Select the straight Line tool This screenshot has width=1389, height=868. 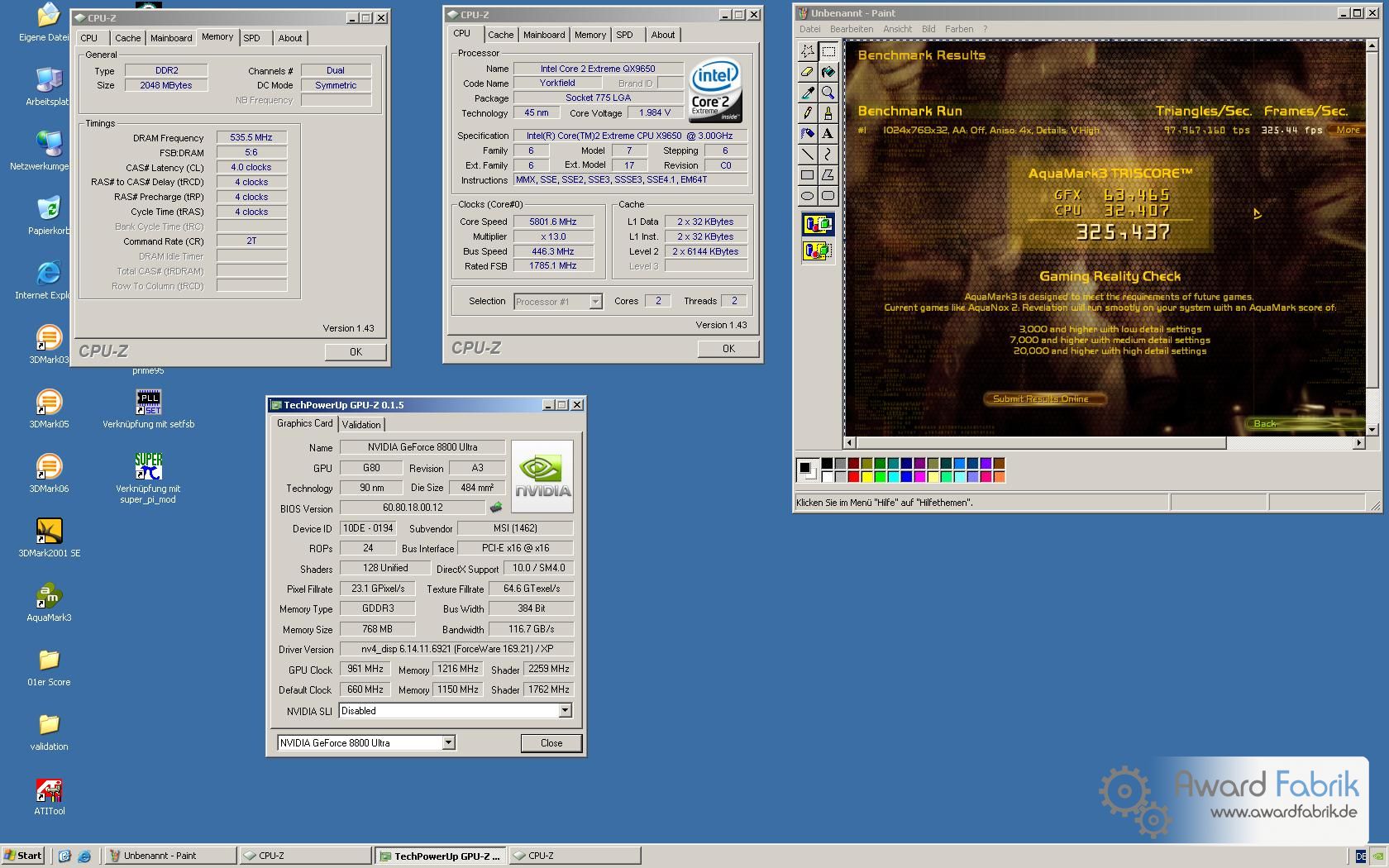[x=807, y=155]
